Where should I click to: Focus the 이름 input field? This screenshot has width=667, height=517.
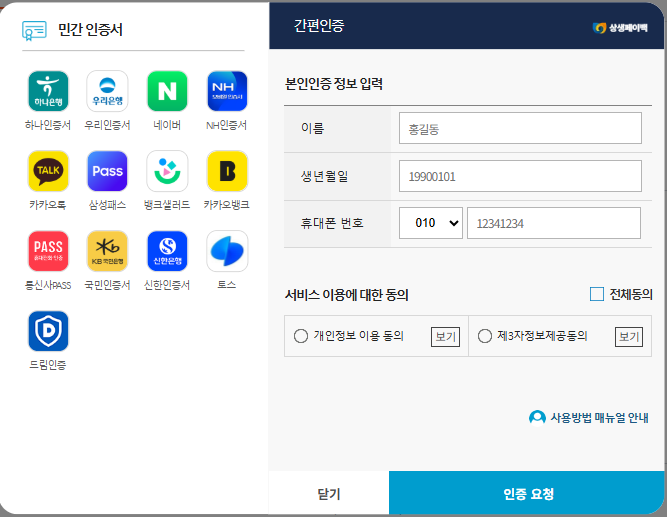coord(520,128)
